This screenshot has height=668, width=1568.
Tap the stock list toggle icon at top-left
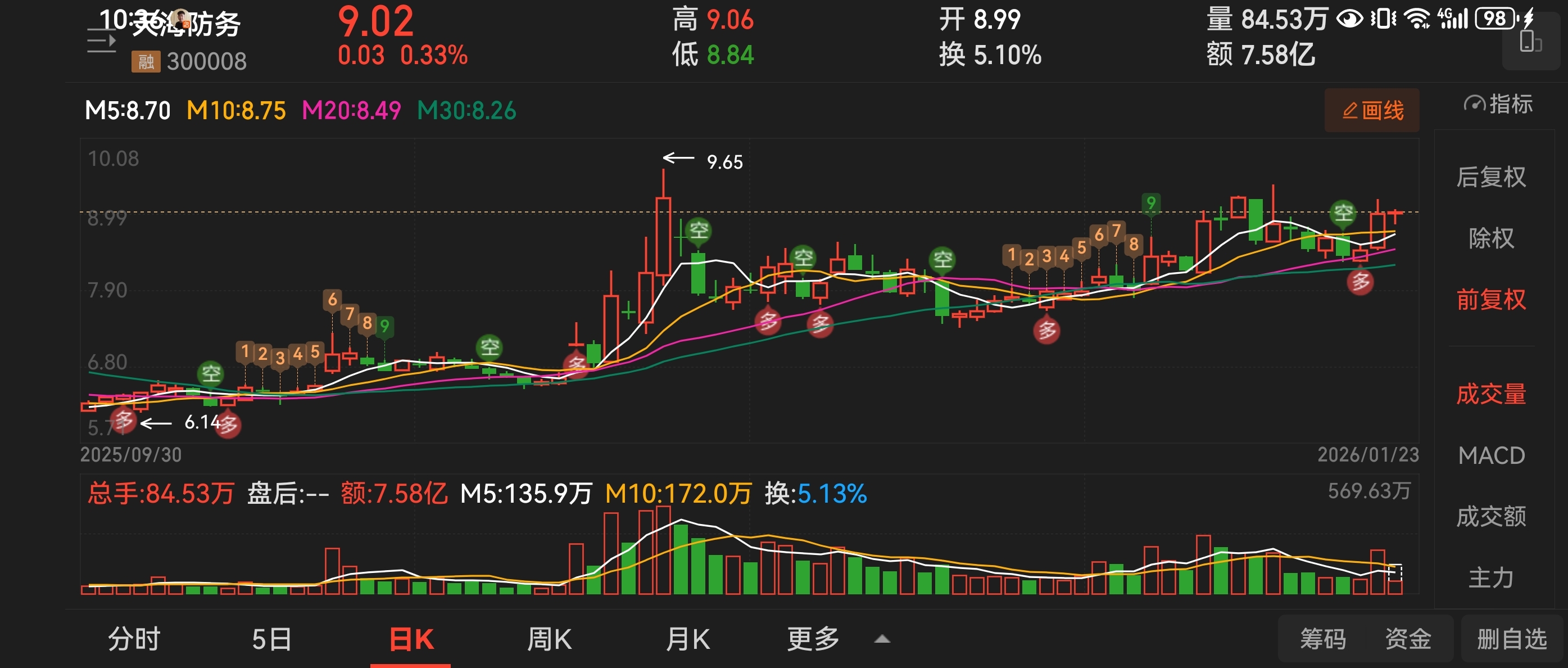tap(101, 42)
